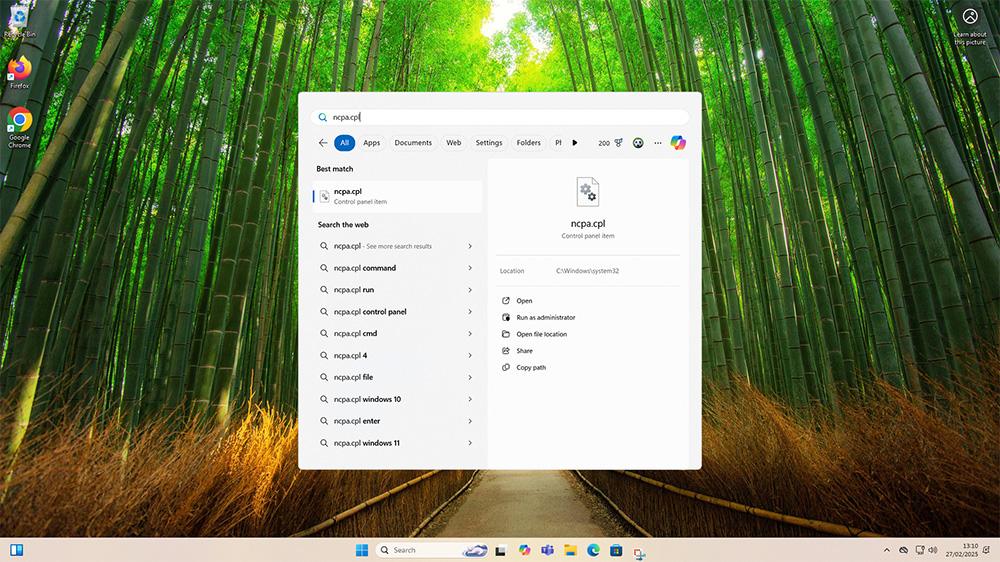Open the 200 rewards points indicator

610,143
